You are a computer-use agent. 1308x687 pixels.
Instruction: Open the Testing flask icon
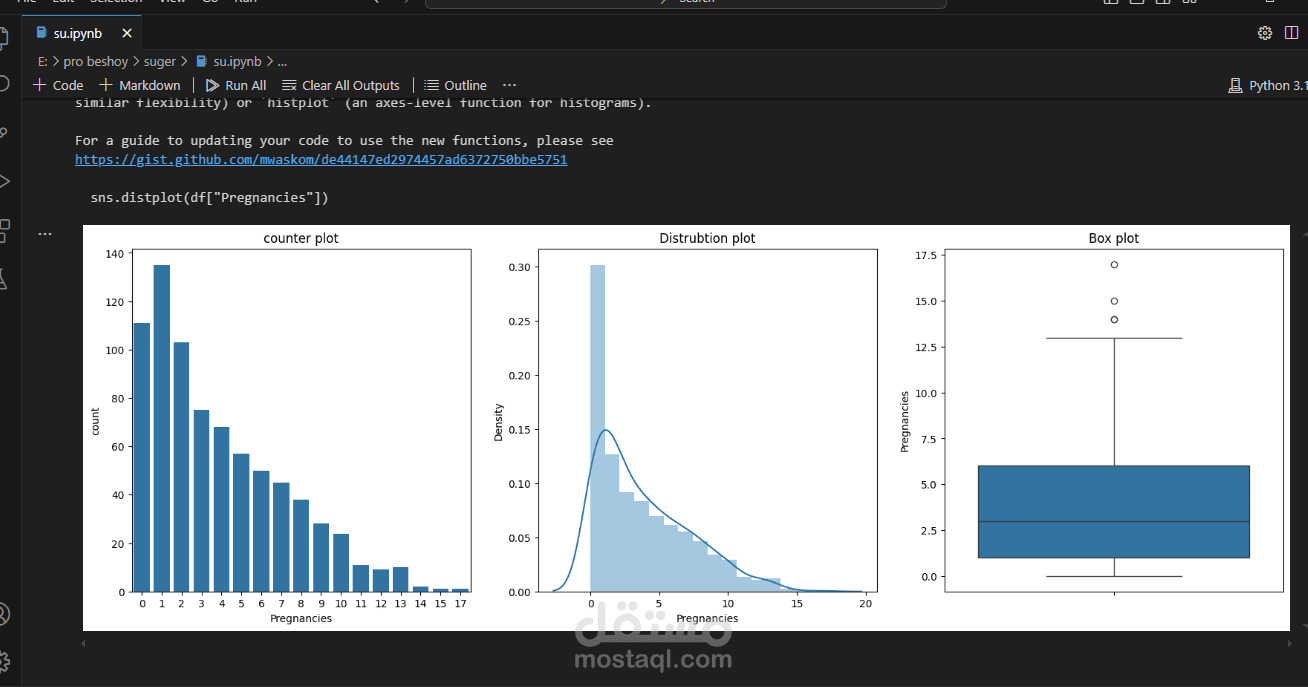(3, 280)
